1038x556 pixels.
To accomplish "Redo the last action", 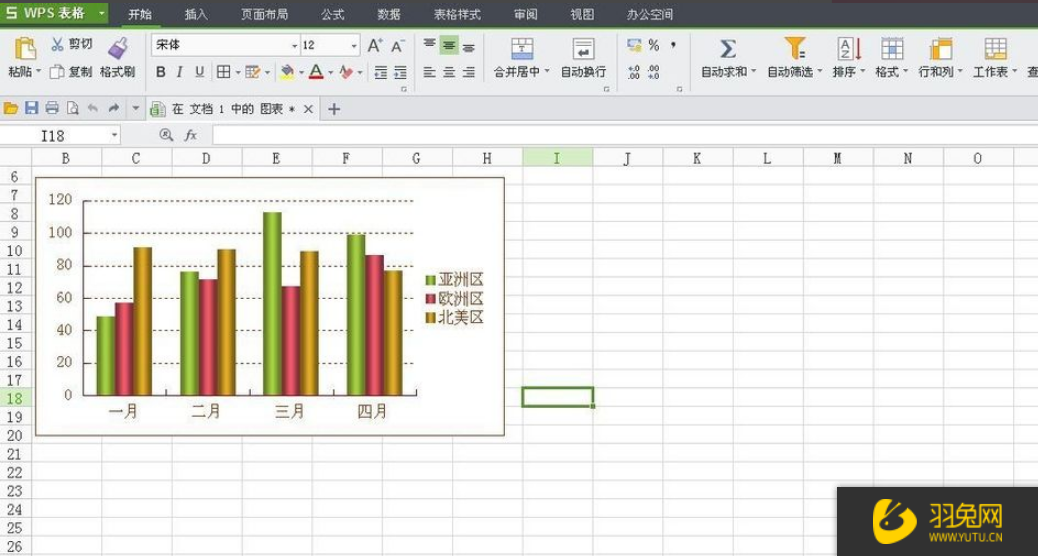I will 113,108.
